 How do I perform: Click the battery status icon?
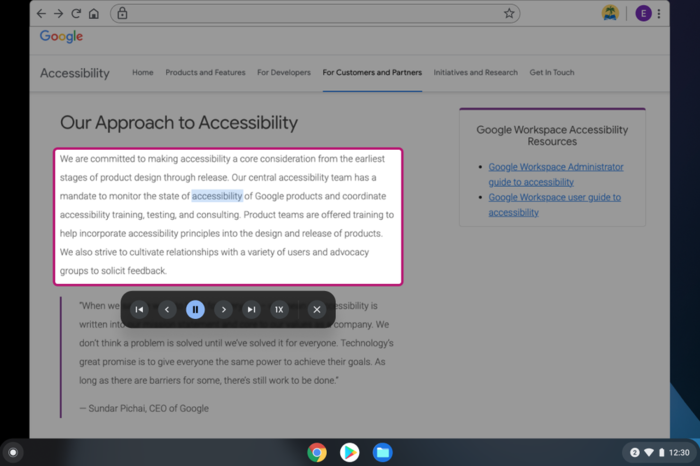coord(662,453)
